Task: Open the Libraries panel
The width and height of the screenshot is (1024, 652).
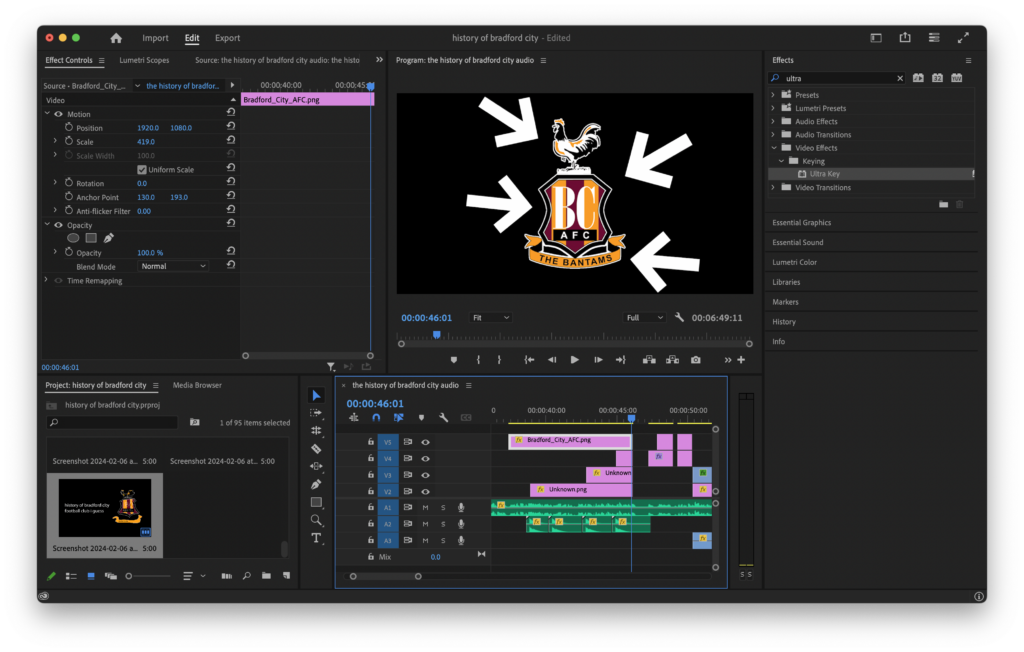Action: [x=786, y=282]
